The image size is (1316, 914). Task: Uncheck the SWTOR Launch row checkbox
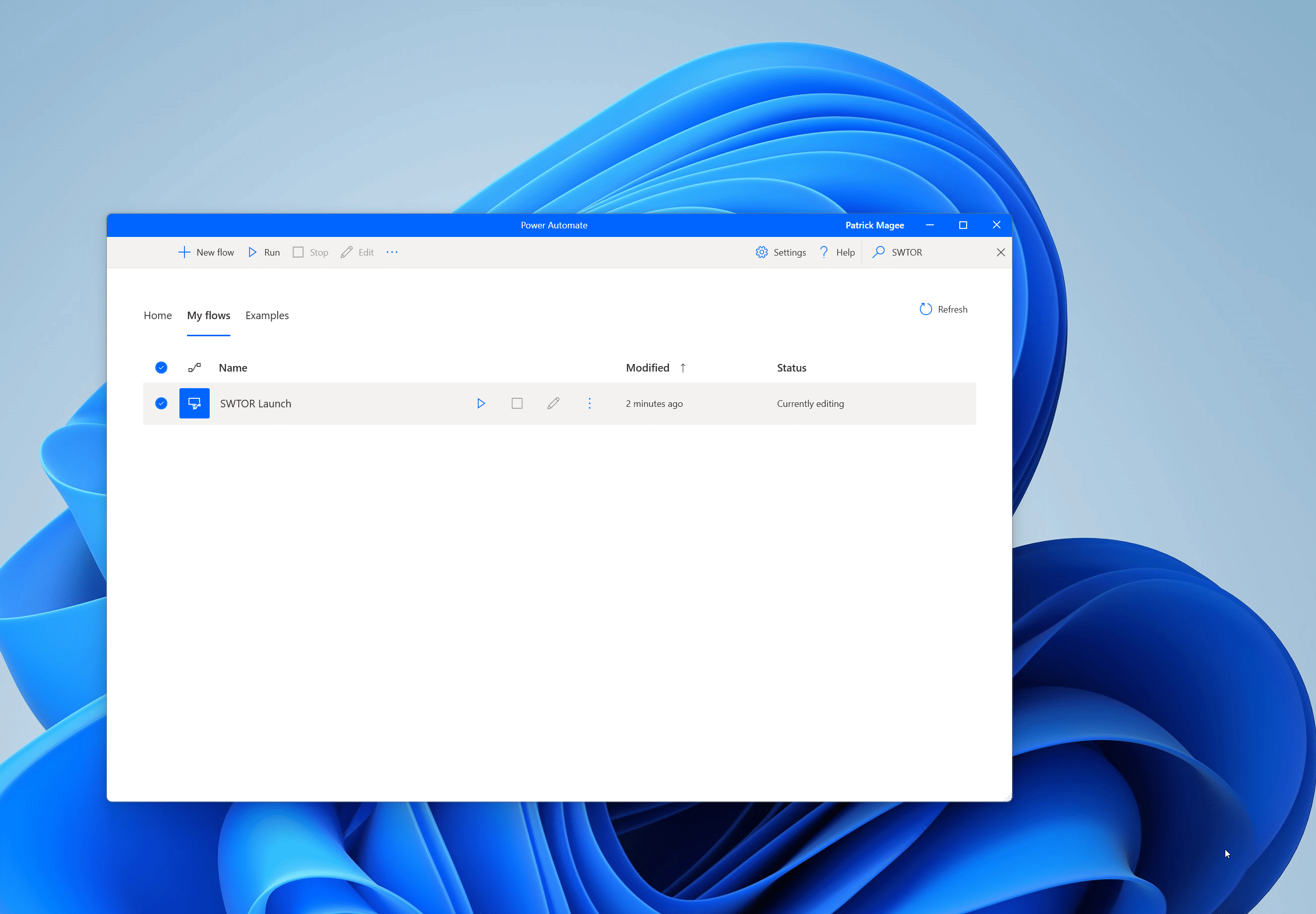point(161,404)
